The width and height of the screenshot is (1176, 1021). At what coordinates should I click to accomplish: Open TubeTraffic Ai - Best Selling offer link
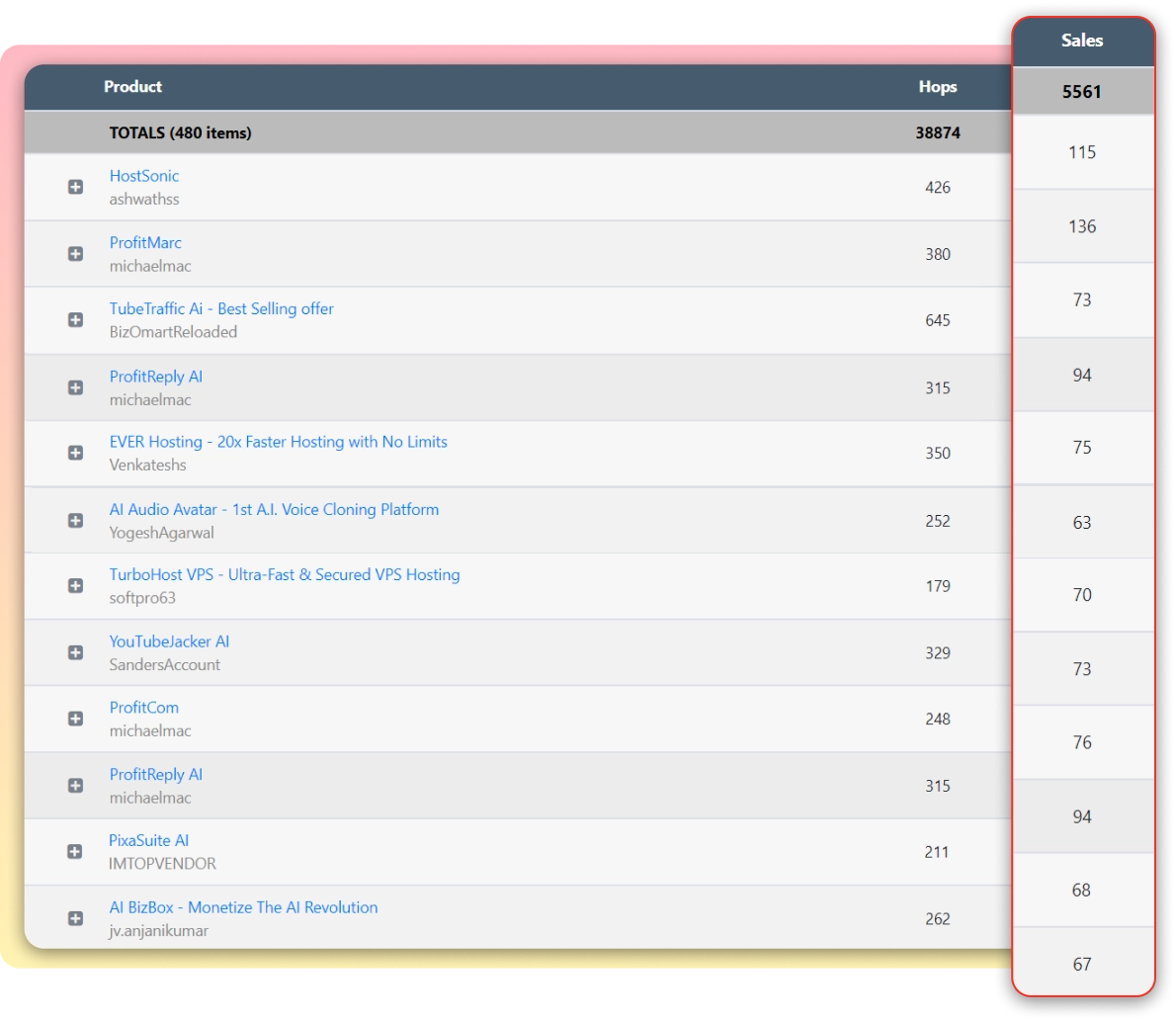[x=221, y=308]
